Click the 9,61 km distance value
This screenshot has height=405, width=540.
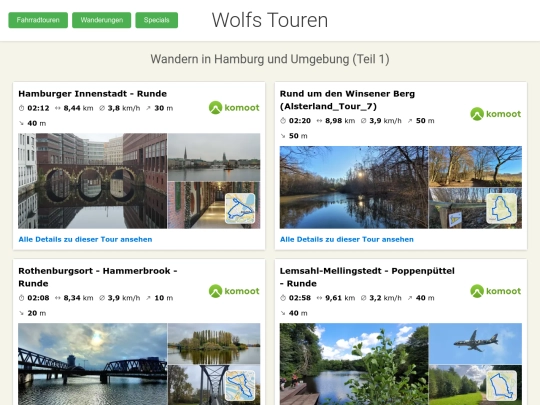pyautogui.click(x=340, y=298)
